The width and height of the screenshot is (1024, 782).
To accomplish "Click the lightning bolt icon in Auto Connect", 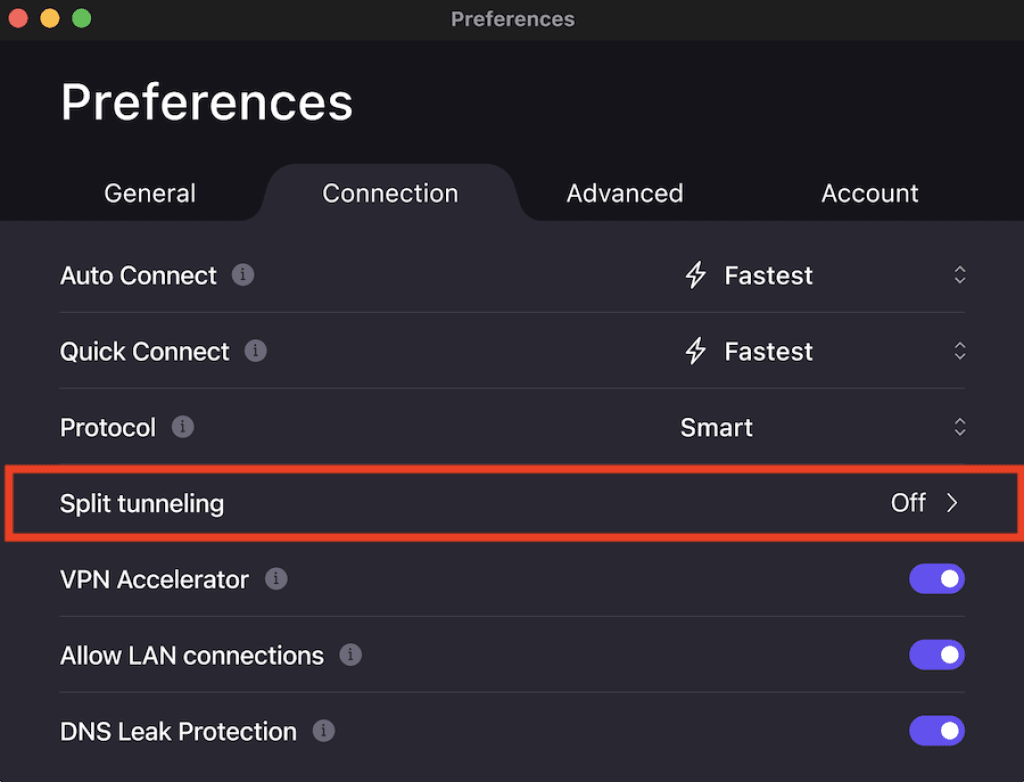I will point(696,275).
